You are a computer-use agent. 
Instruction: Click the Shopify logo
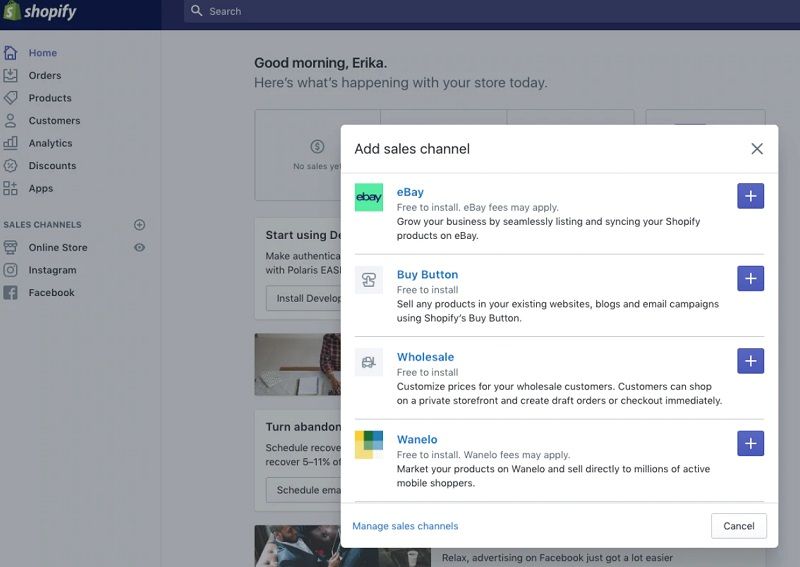[40, 11]
